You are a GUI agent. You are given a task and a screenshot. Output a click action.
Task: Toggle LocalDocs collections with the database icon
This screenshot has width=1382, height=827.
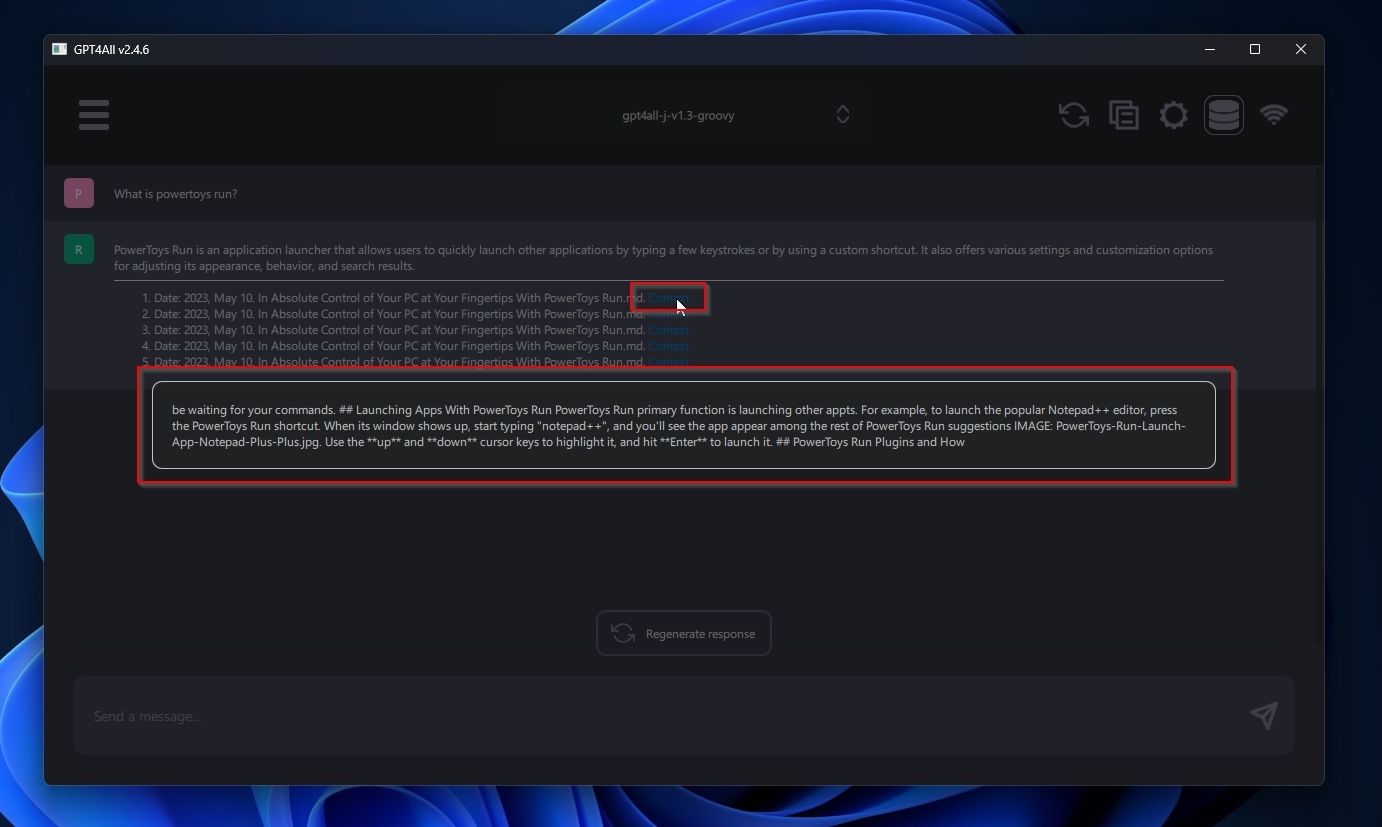(x=1224, y=114)
